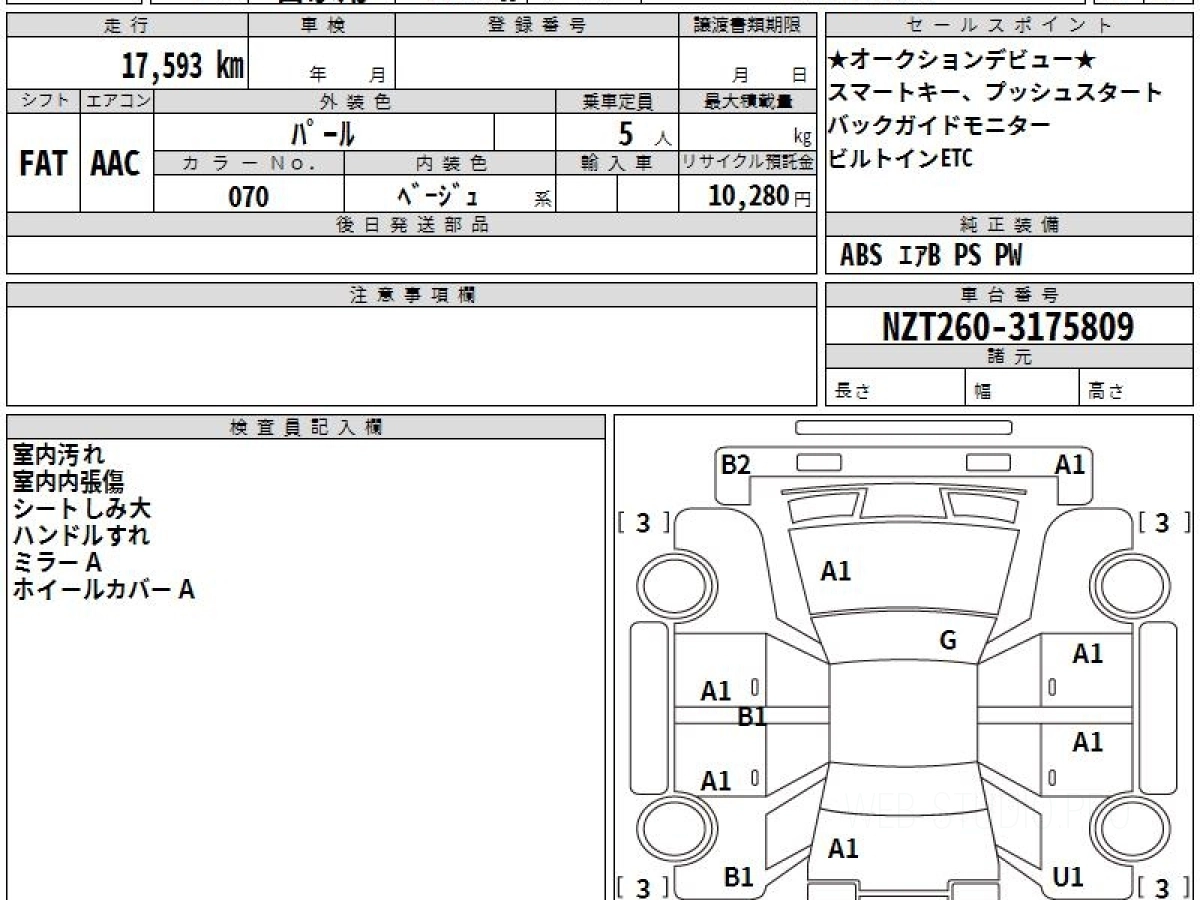Click the バックガイドモニター line
Image resolution: width=1200 pixels, height=900 pixels.
click(x=939, y=126)
